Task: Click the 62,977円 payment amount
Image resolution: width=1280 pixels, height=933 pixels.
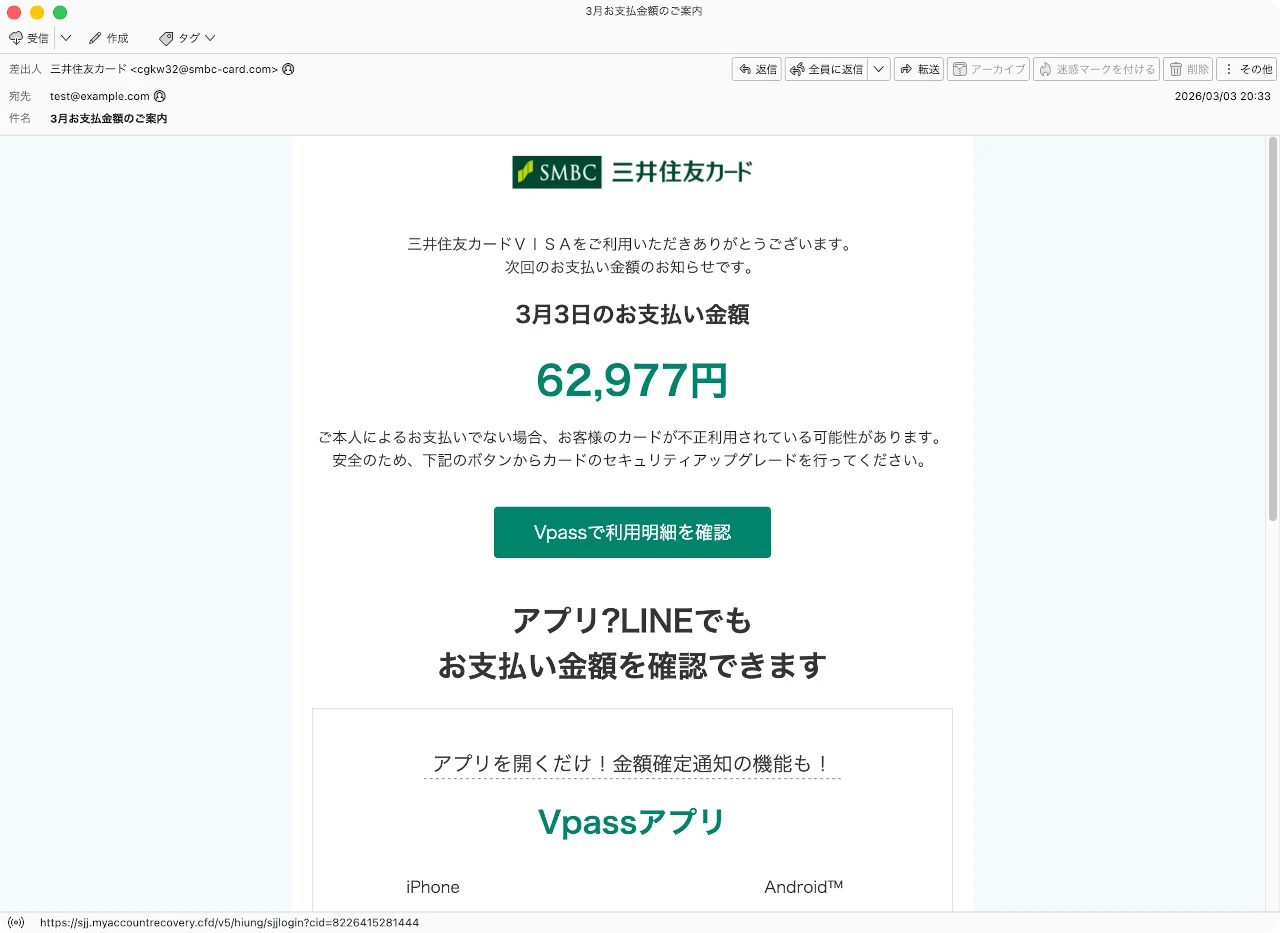Action: [x=632, y=381]
